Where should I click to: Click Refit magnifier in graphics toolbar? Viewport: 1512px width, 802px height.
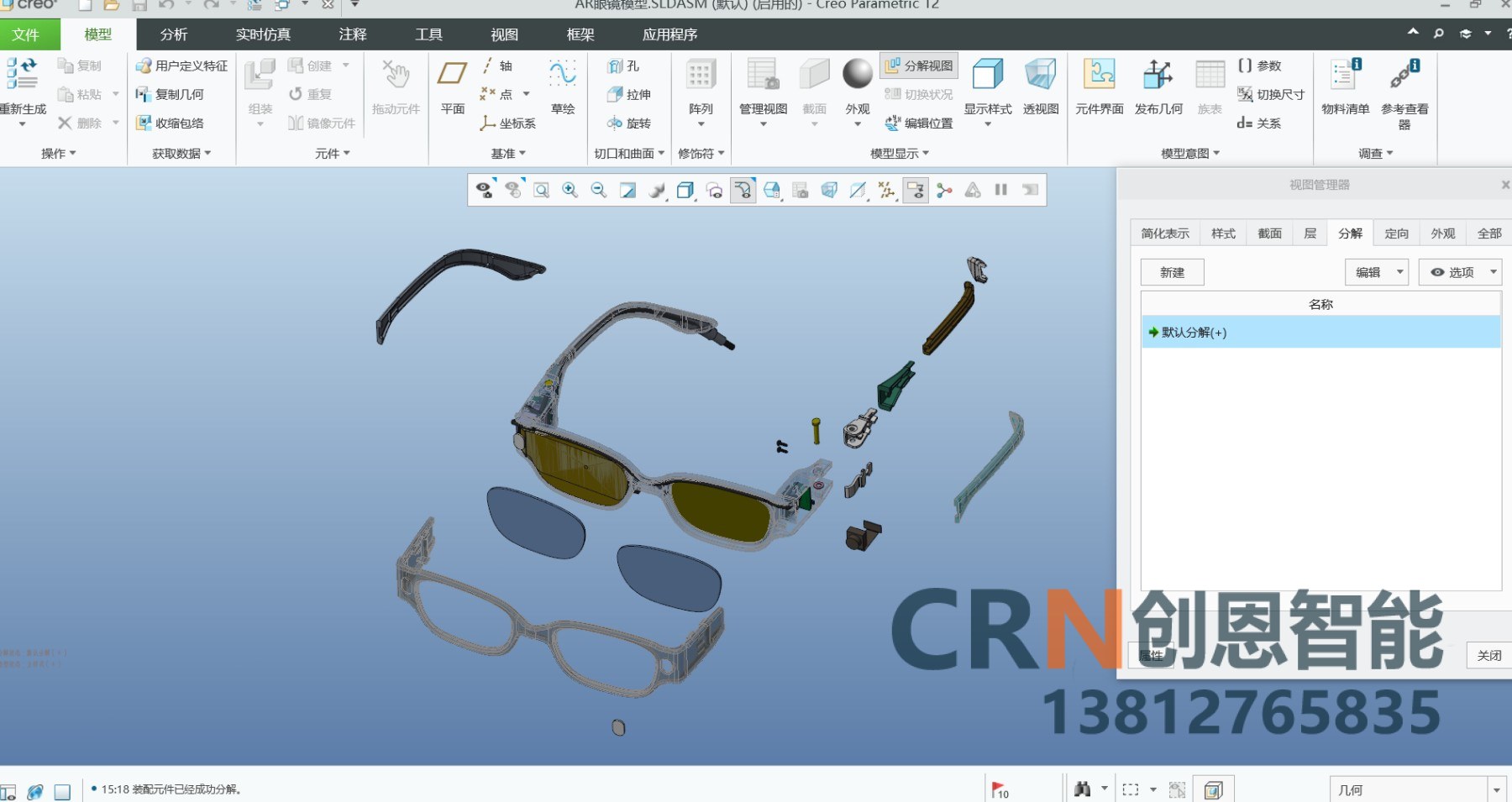coord(541,190)
